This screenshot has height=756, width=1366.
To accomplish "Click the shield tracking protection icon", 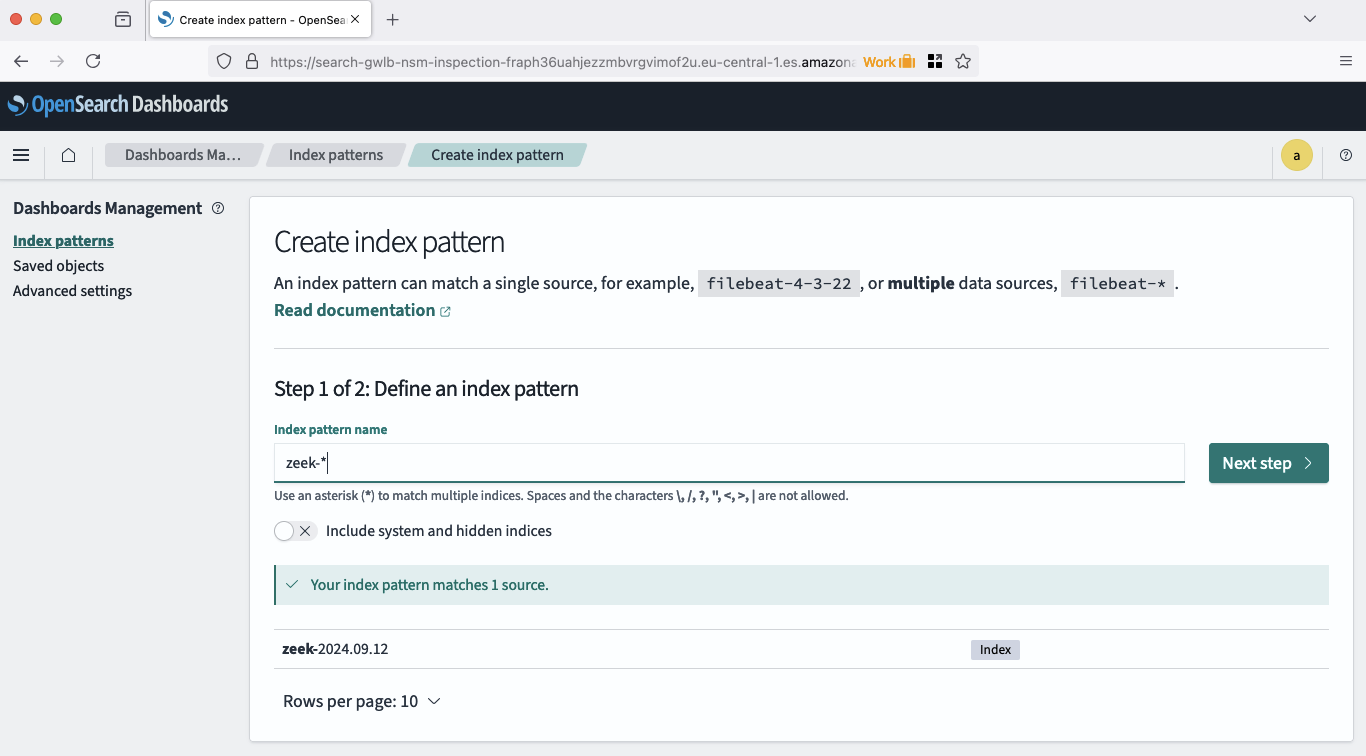I will point(223,60).
